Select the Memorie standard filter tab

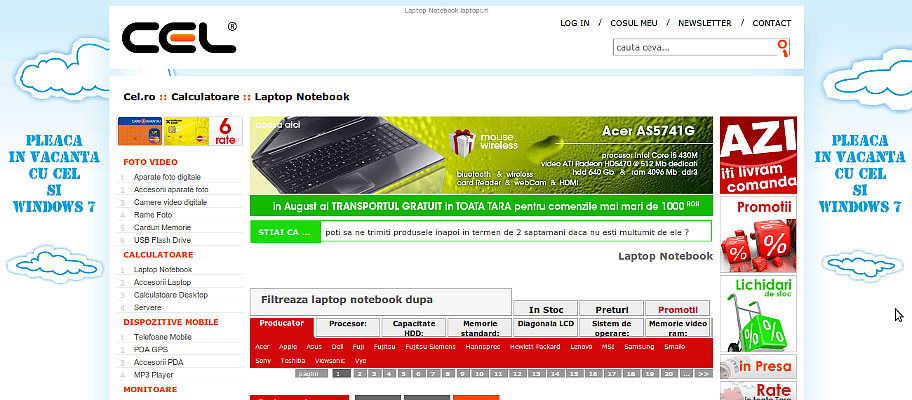point(480,327)
